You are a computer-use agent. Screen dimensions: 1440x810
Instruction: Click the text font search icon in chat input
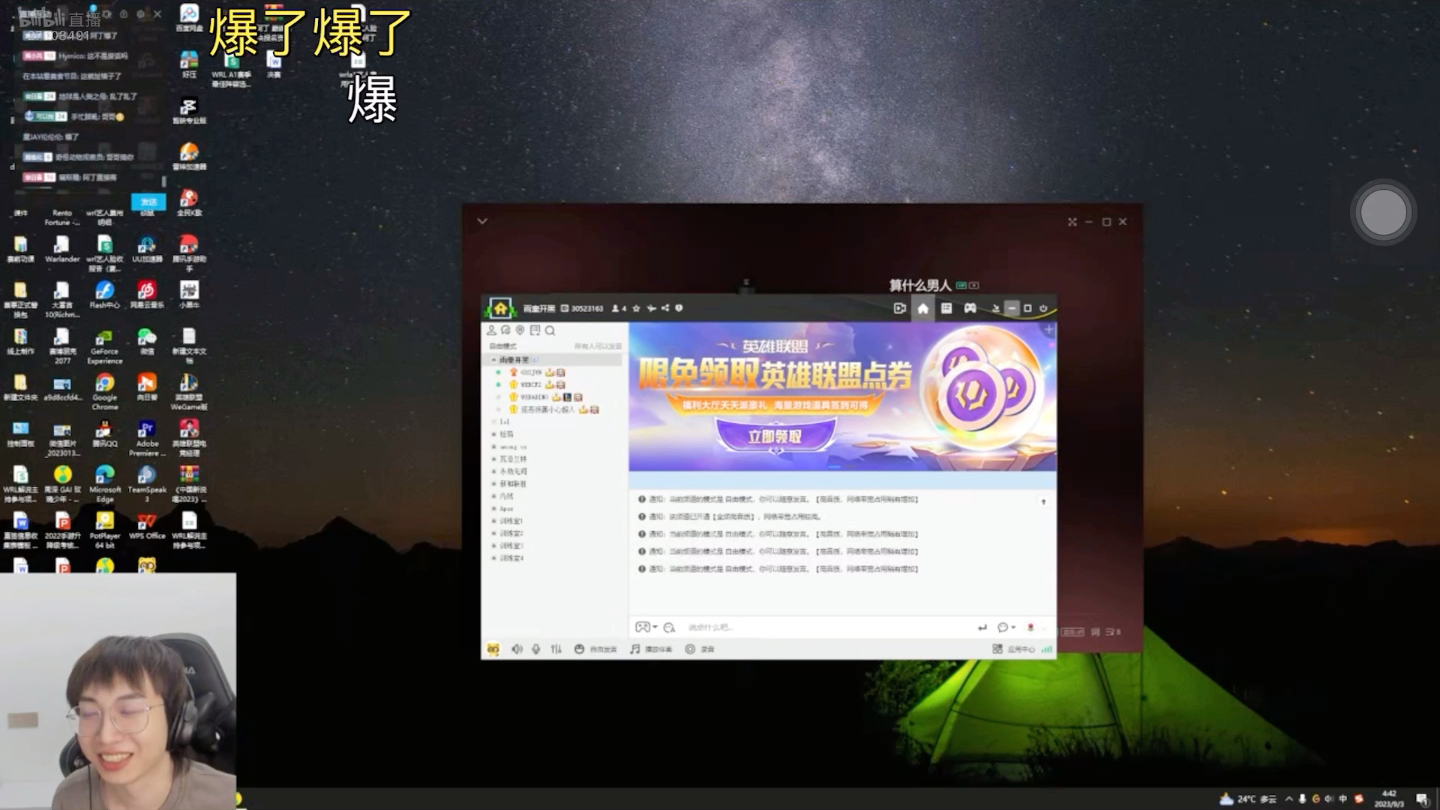tap(669, 627)
